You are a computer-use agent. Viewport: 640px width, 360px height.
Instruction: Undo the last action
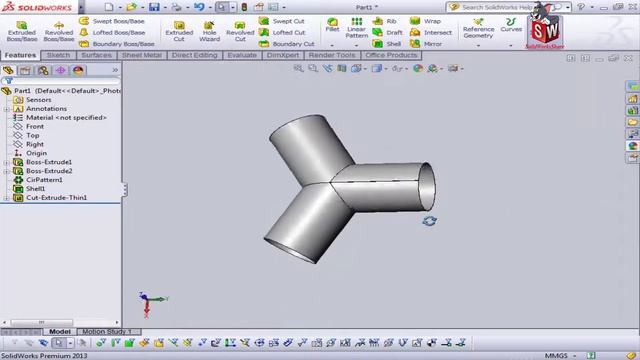pos(199,7)
